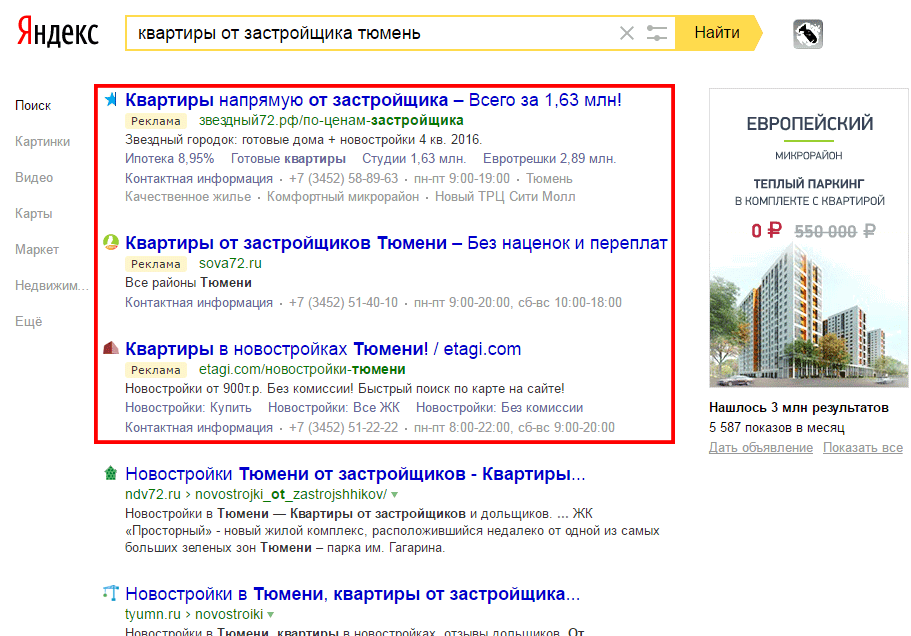Image resolution: width=911 pixels, height=636 pixels.
Task: Open Новостройки: Все ЖК sitelink
Action: [x=334, y=408]
